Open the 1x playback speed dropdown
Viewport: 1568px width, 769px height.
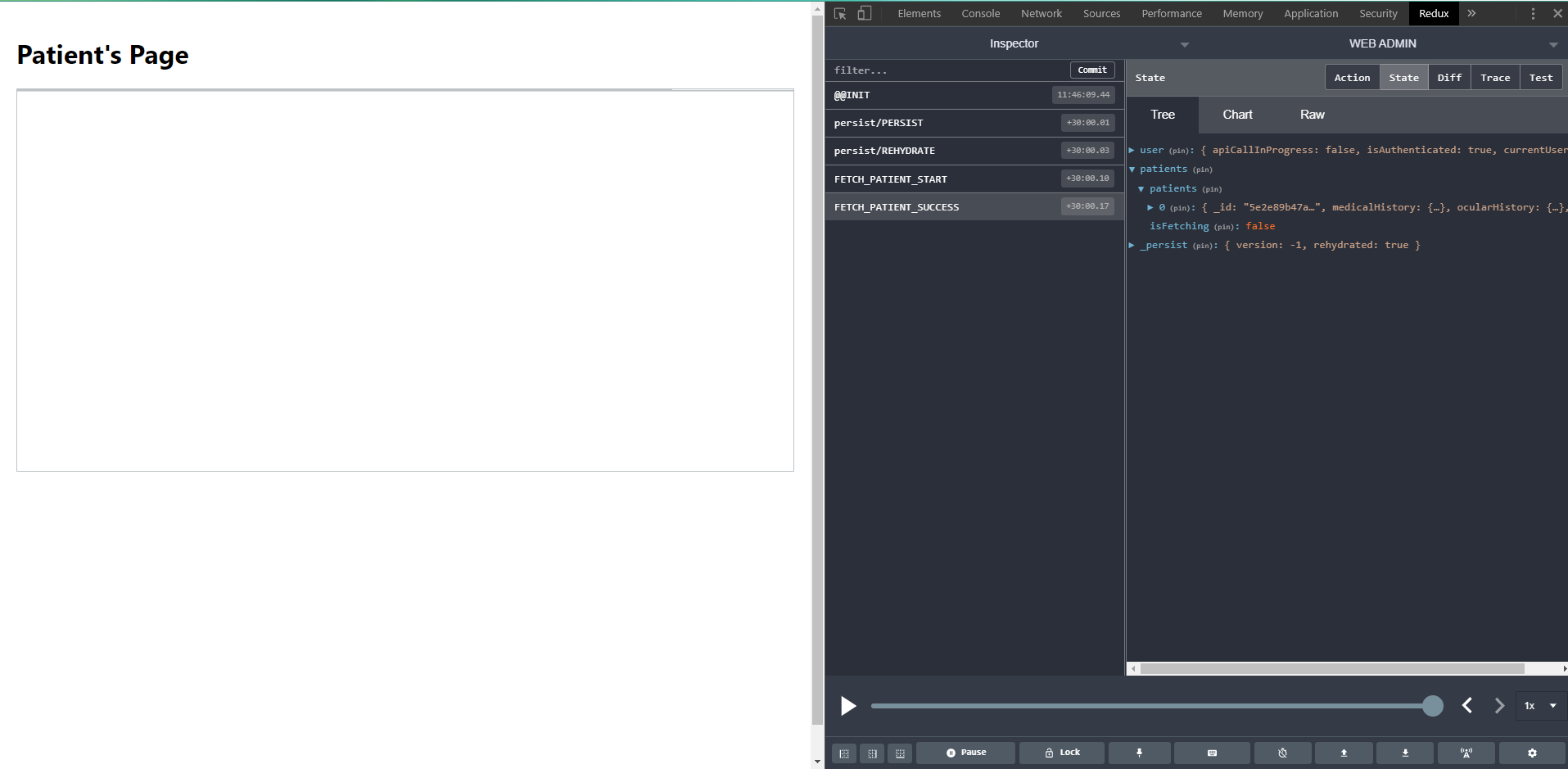point(1540,706)
